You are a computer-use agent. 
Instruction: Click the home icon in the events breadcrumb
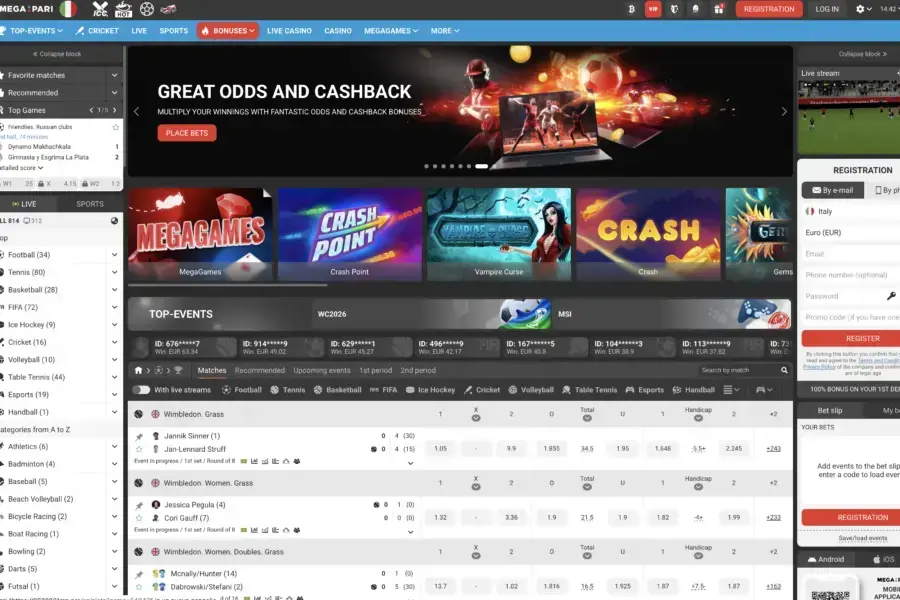click(138, 370)
